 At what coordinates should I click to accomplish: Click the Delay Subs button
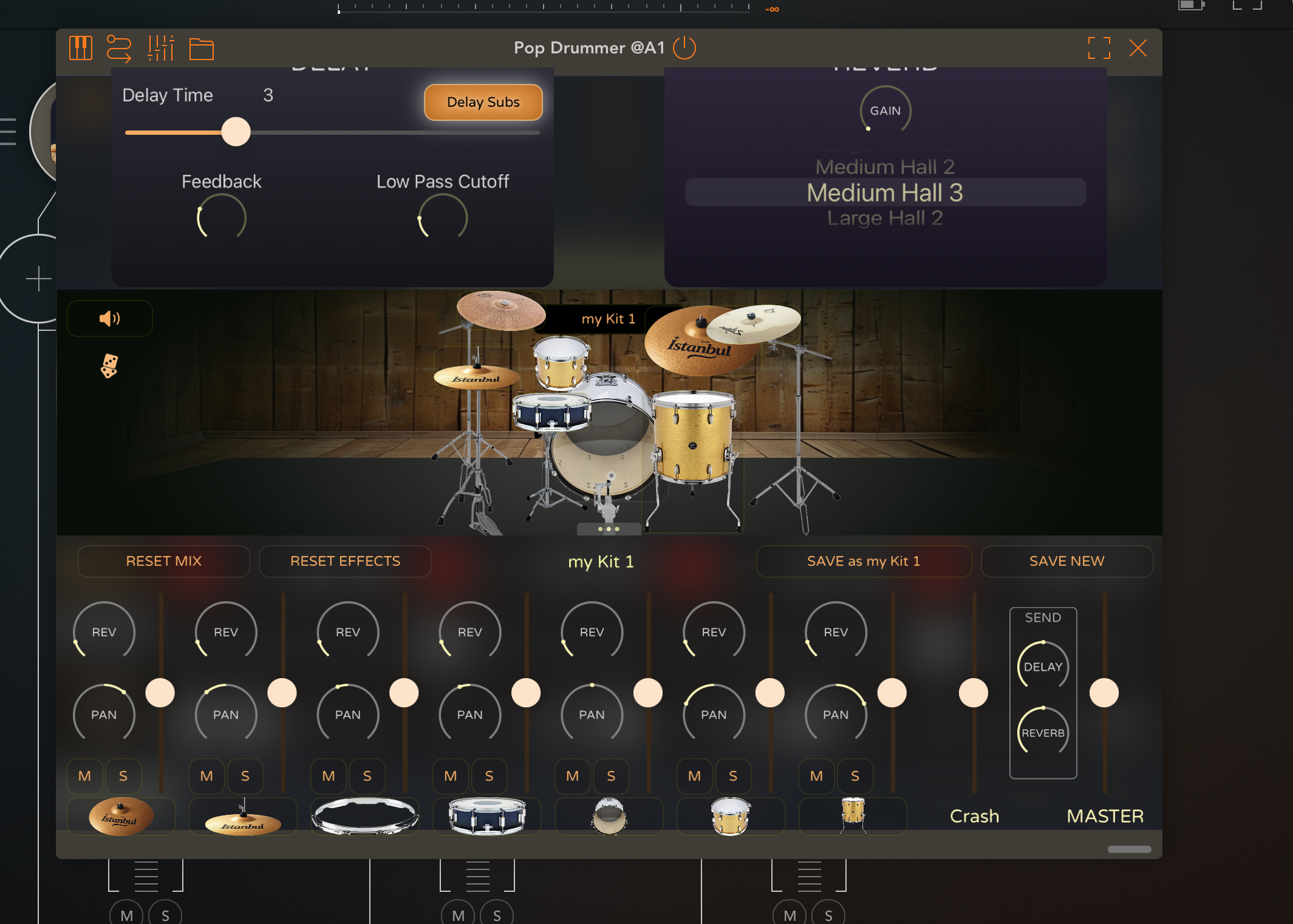[x=483, y=102]
